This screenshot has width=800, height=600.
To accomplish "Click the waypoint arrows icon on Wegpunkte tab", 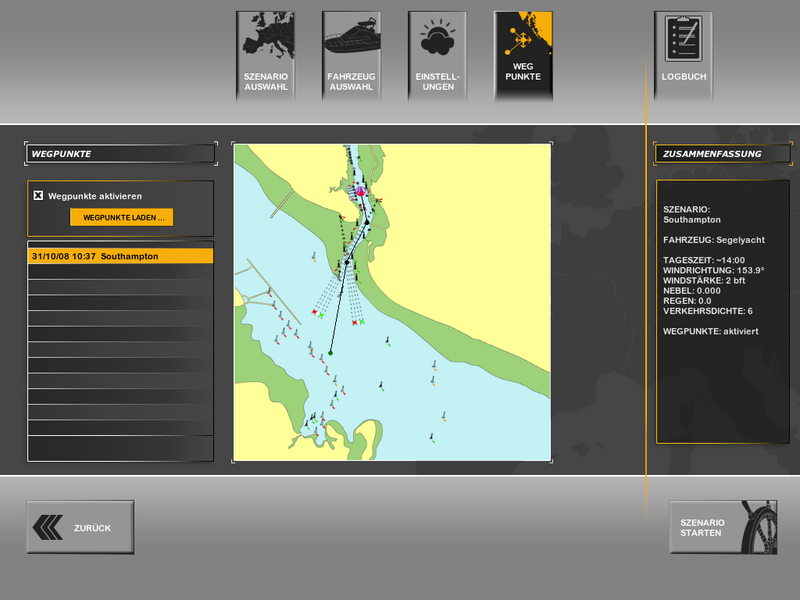I will 522,38.
